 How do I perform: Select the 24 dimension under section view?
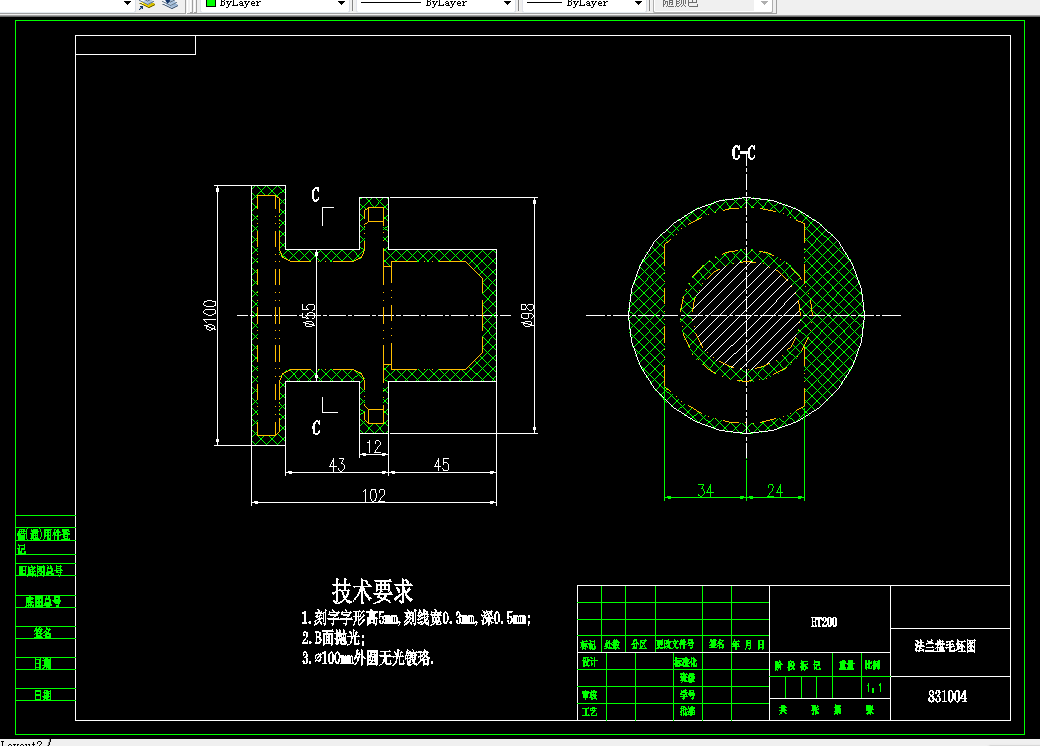775,490
